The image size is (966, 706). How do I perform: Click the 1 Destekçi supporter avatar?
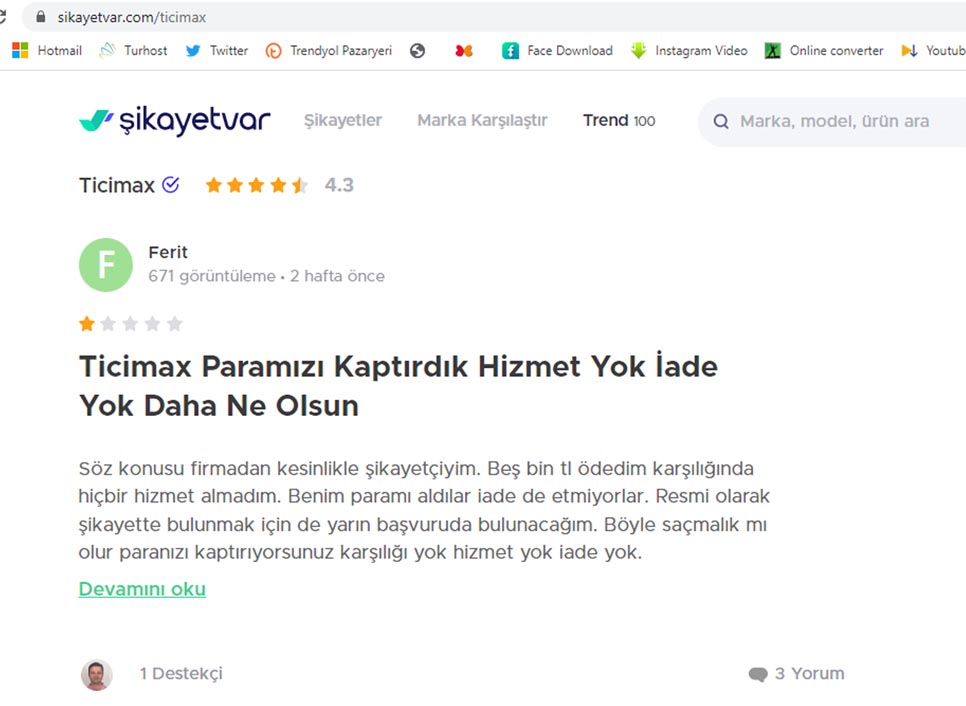tap(97, 675)
